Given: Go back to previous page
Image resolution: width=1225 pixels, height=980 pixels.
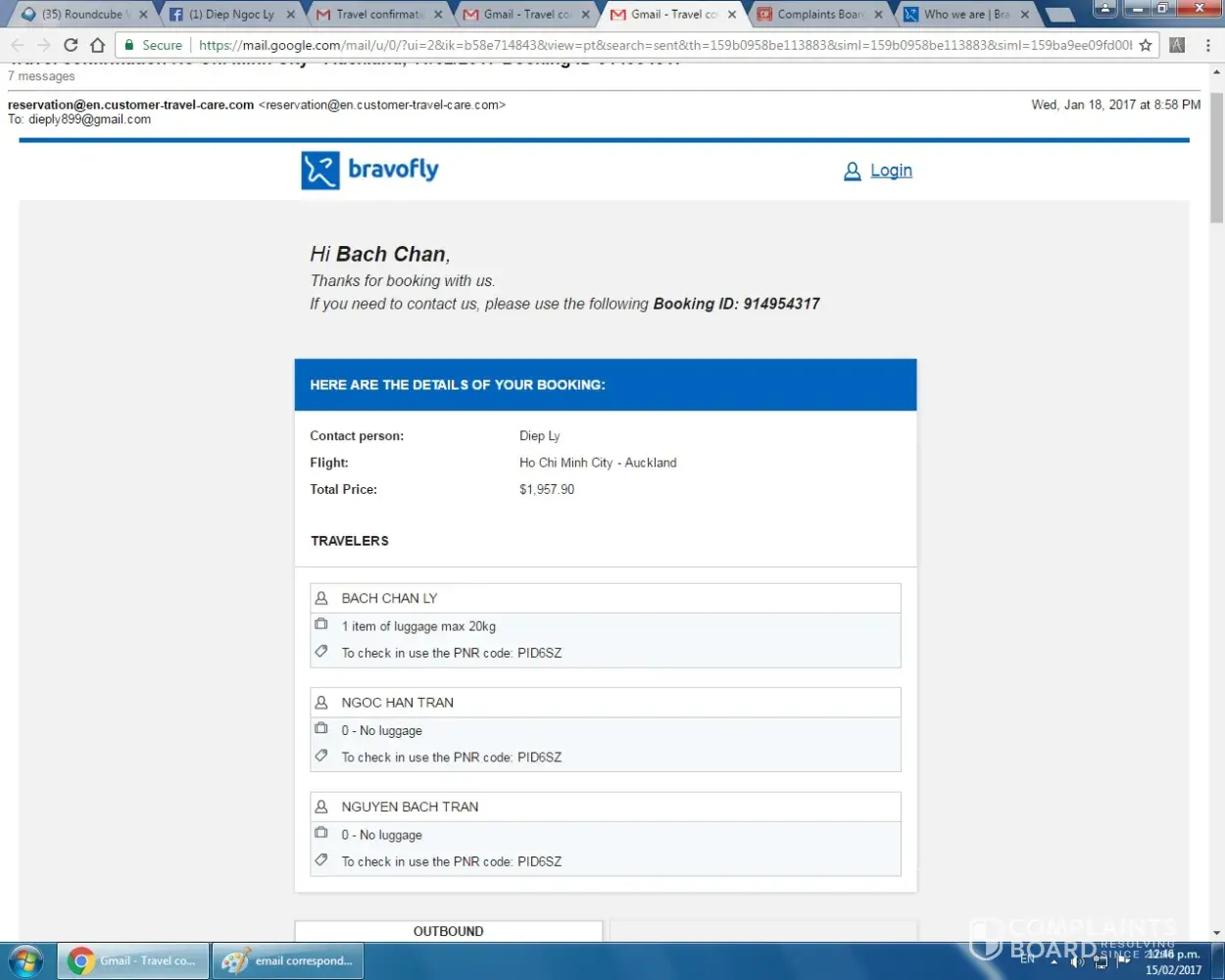Looking at the screenshot, I should pyautogui.click(x=18, y=45).
